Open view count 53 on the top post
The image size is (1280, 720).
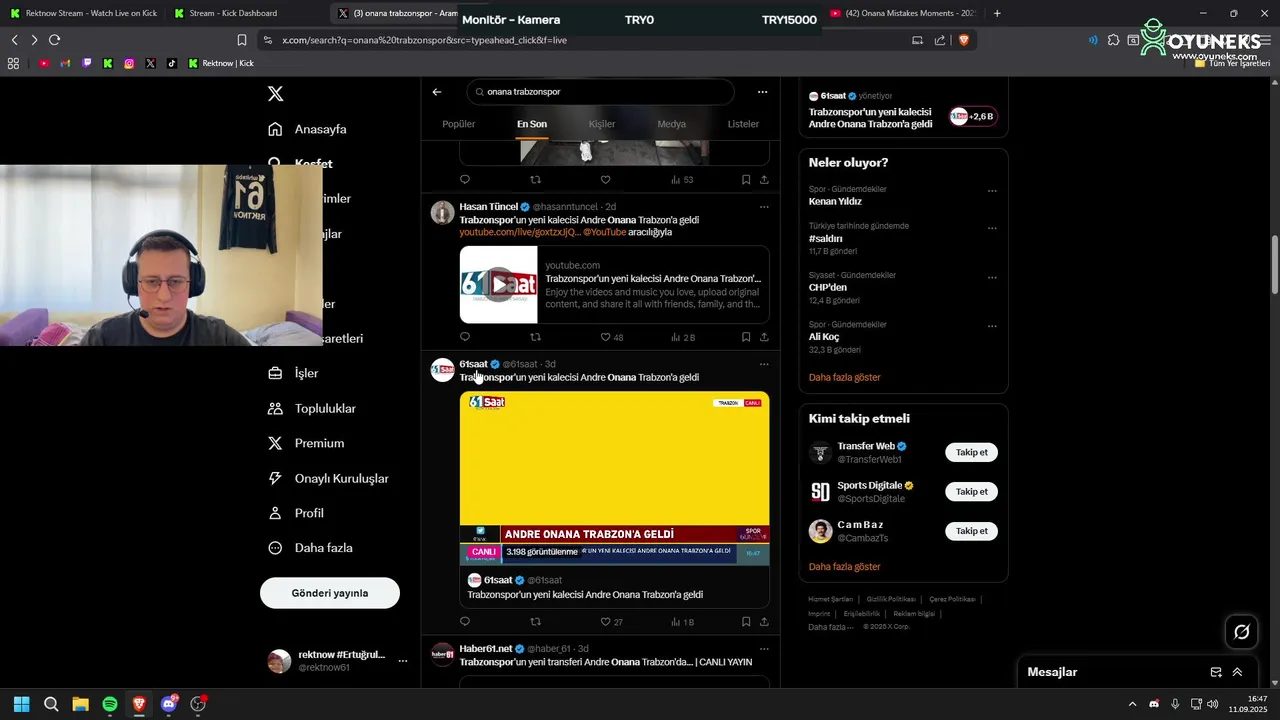click(x=682, y=180)
